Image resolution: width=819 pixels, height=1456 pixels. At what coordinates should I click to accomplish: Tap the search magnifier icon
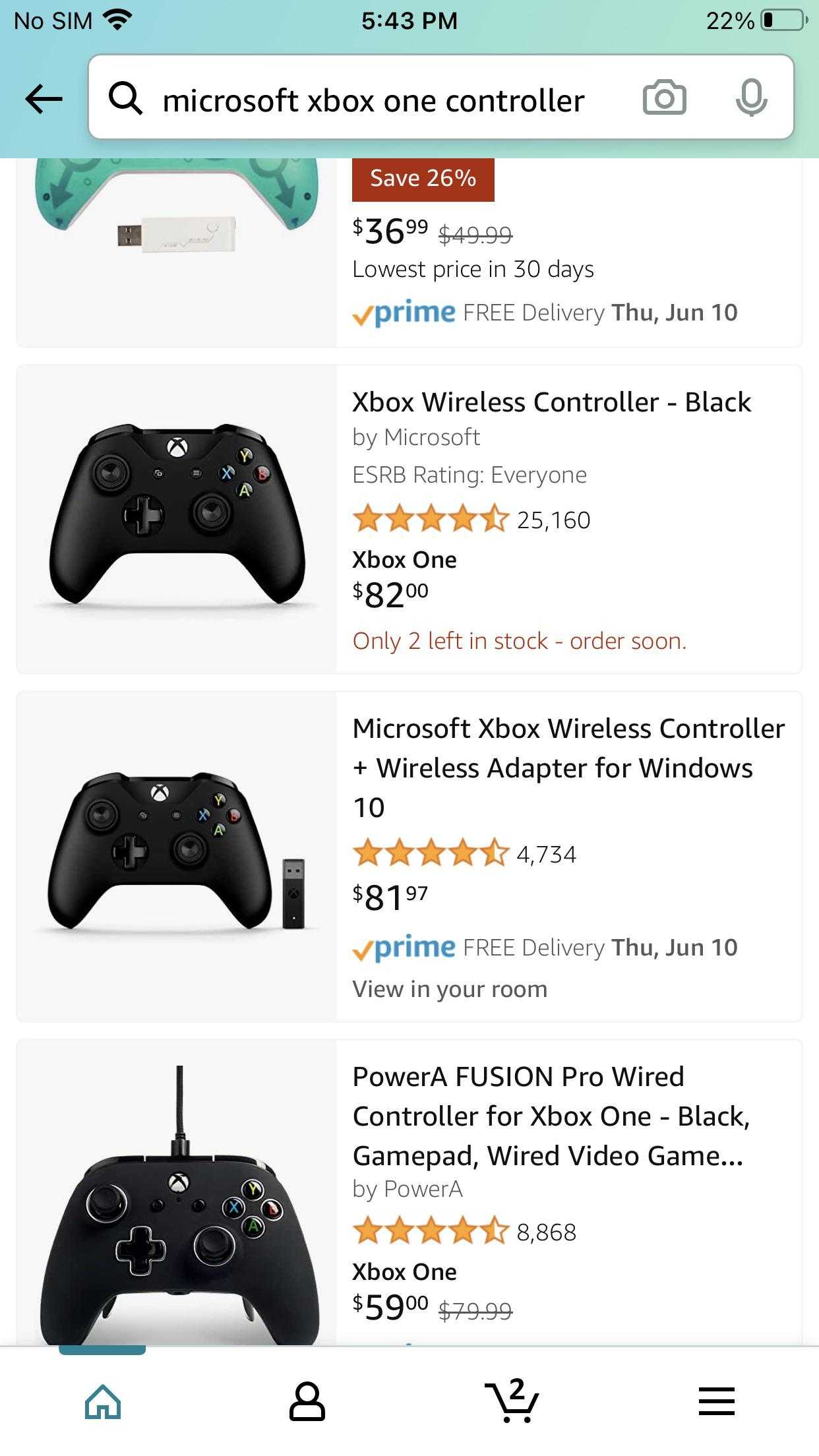(125, 100)
